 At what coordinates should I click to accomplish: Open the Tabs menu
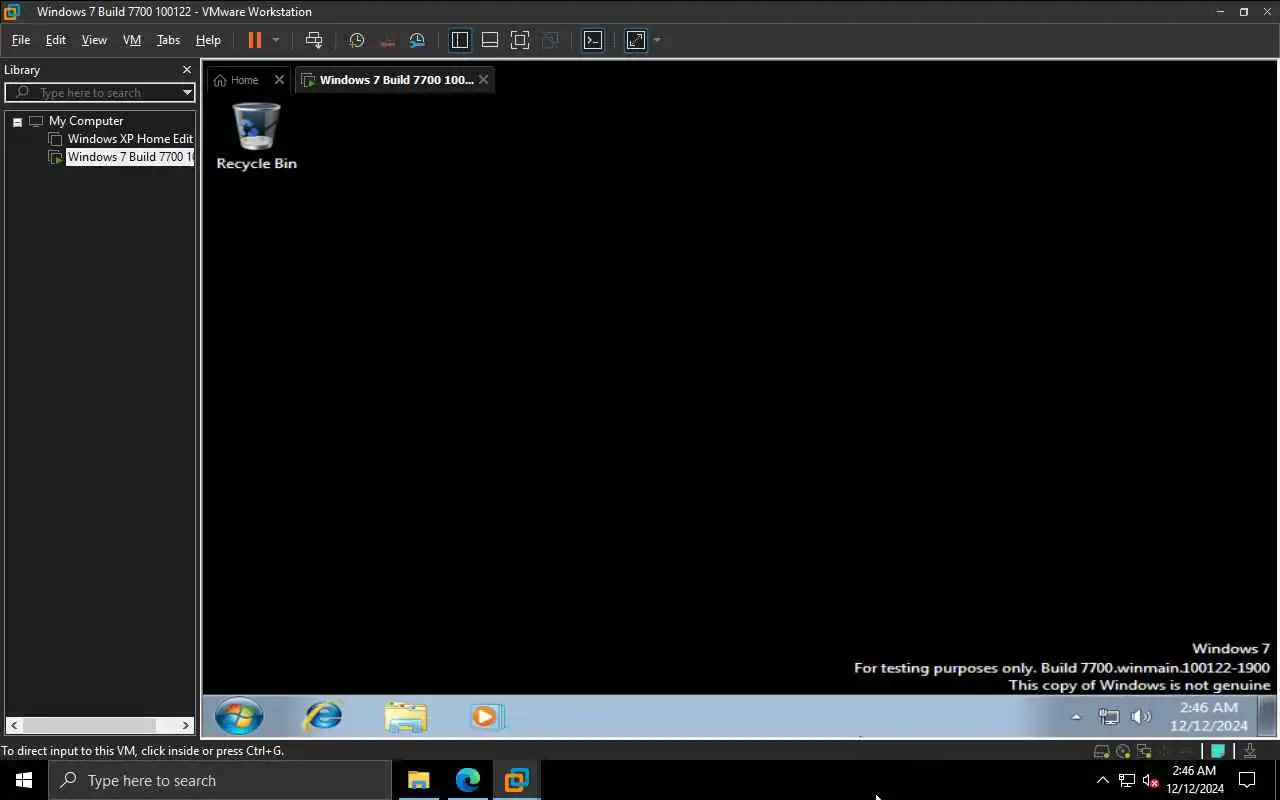[x=168, y=40]
